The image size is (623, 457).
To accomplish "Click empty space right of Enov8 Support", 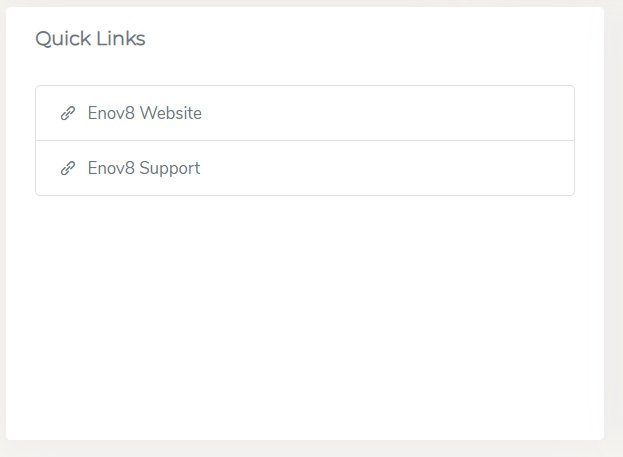I will 400,169.
